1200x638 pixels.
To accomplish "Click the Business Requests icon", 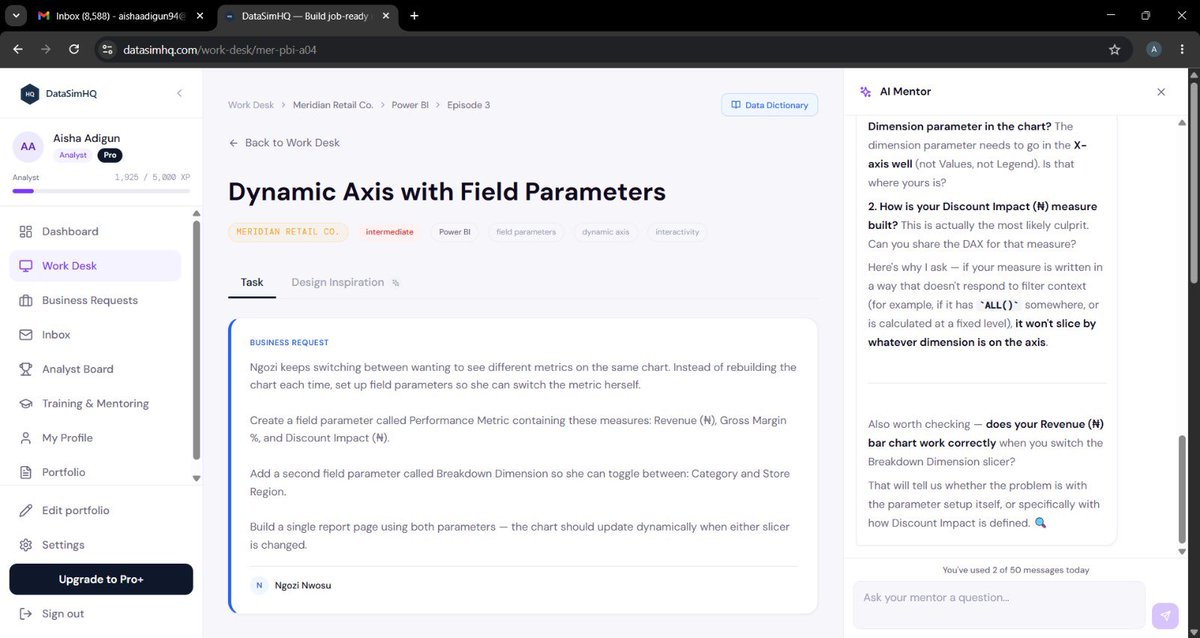I will point(26,300).
